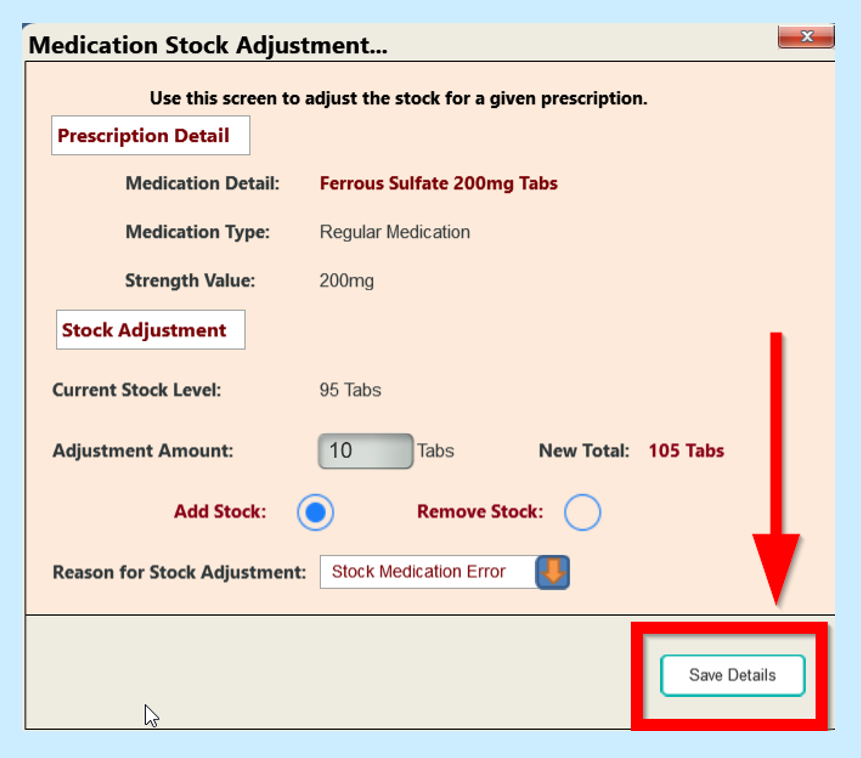Click the Prescription Detail section header
Viewport: 861px width, 758px height.
[x=150, y=136]
